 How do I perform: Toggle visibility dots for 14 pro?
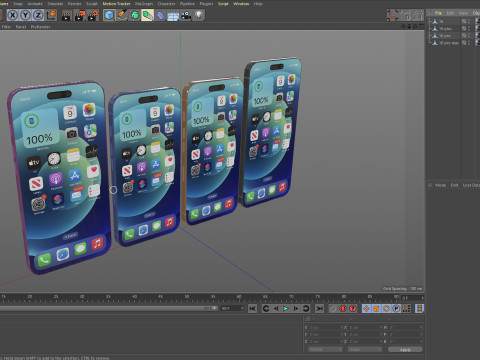pos(469,36)
